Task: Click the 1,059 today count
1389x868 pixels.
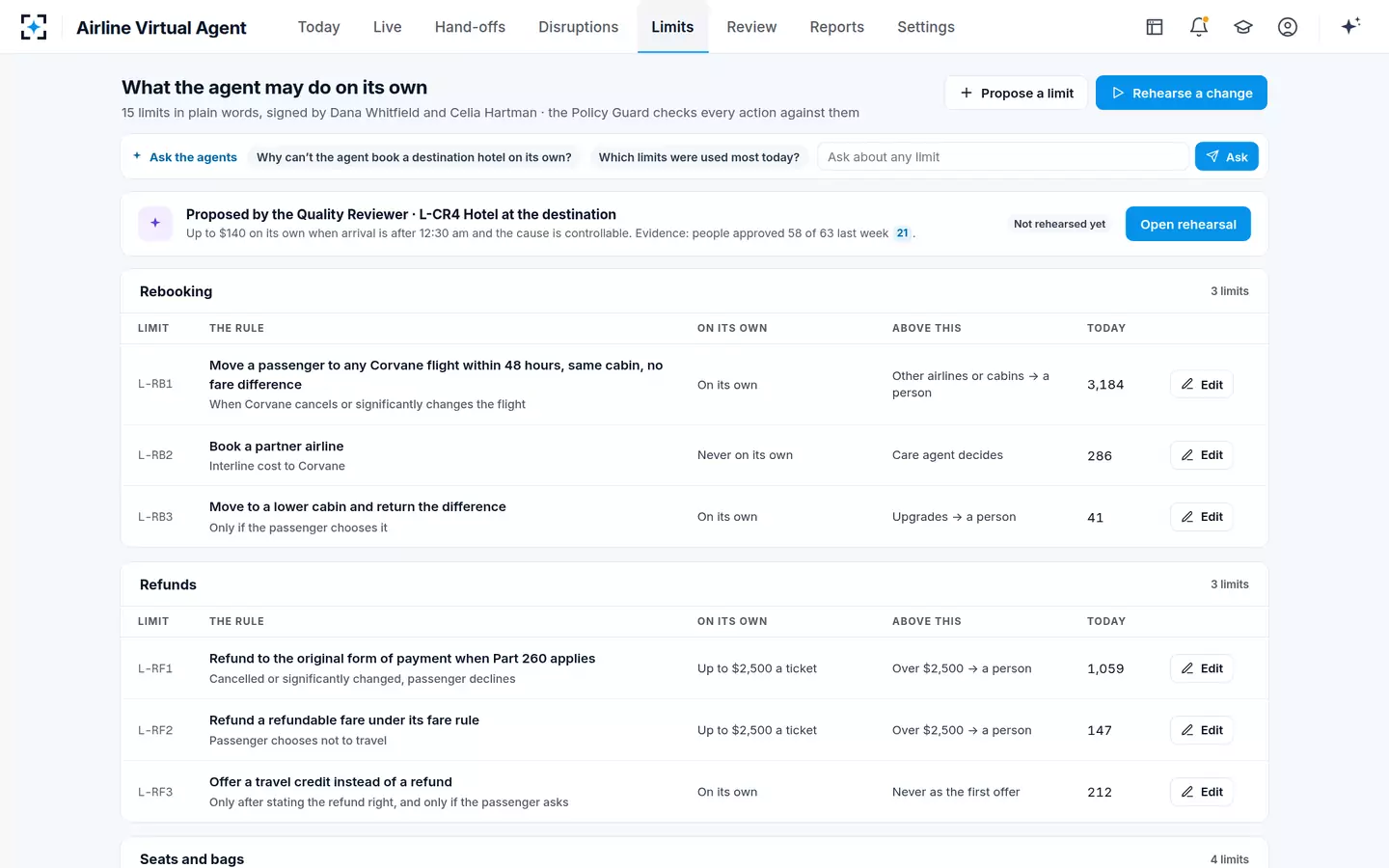Action: tap(1105, 668)
